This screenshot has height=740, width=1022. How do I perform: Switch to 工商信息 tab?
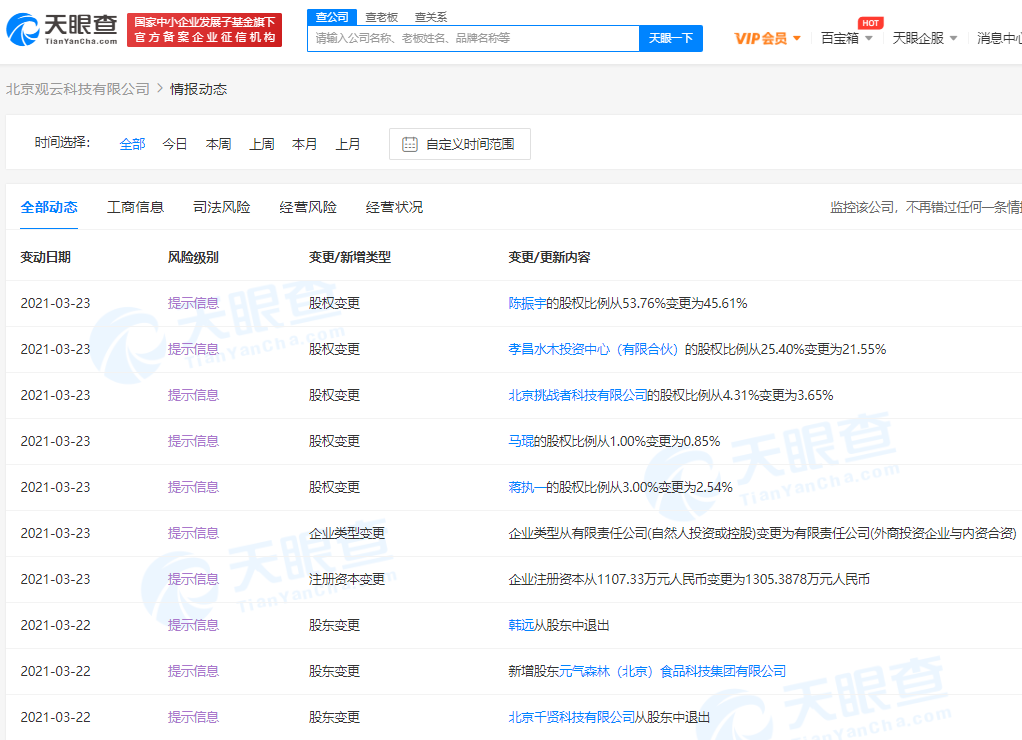coord(136,207)
